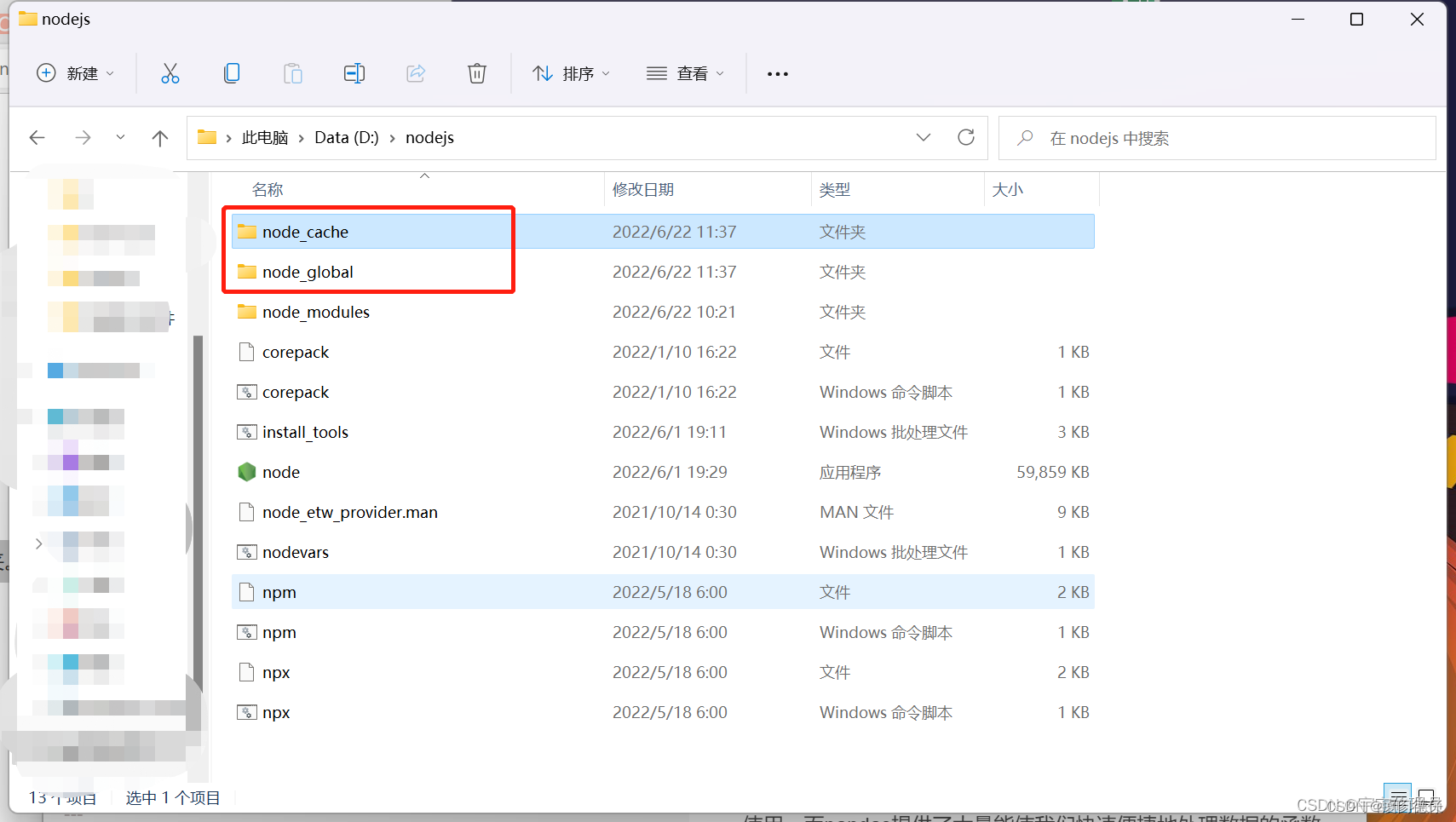Open the 新建 (New) dropdown
Viewport: 1456px width, 822px height.
[x=75, y=73]
